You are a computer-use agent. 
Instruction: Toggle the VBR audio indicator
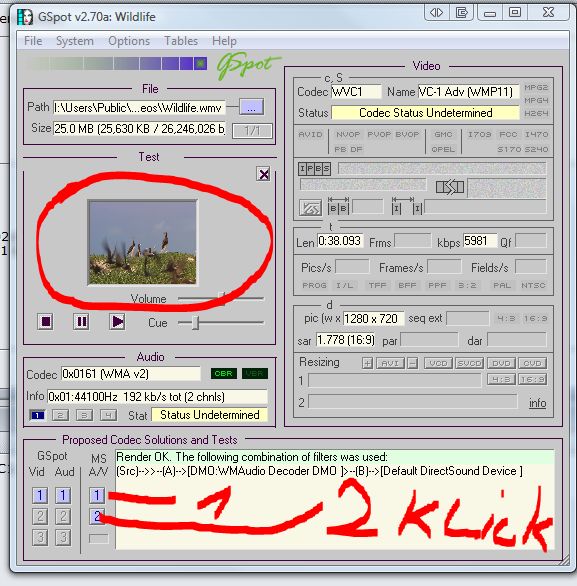coord(255,373)
